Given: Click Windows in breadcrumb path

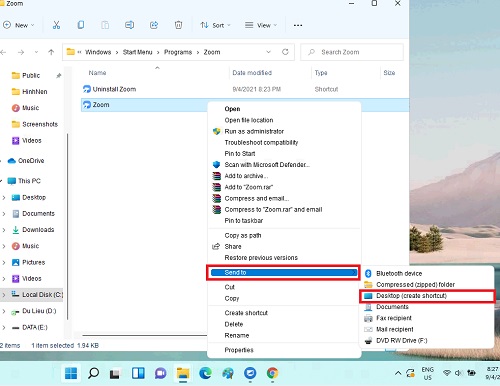Looking at the screenshot, I should pyautogui.click(x=98, y=52).
